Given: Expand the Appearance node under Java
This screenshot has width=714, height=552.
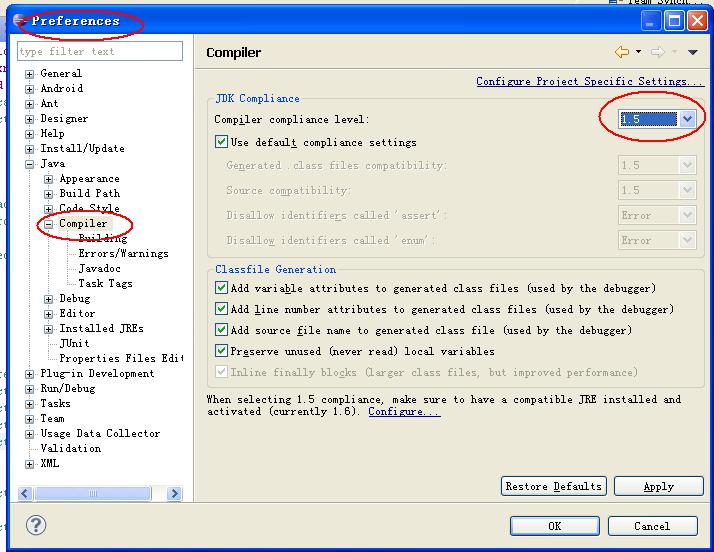Looking at the screenshot, I should pos(49,179).
